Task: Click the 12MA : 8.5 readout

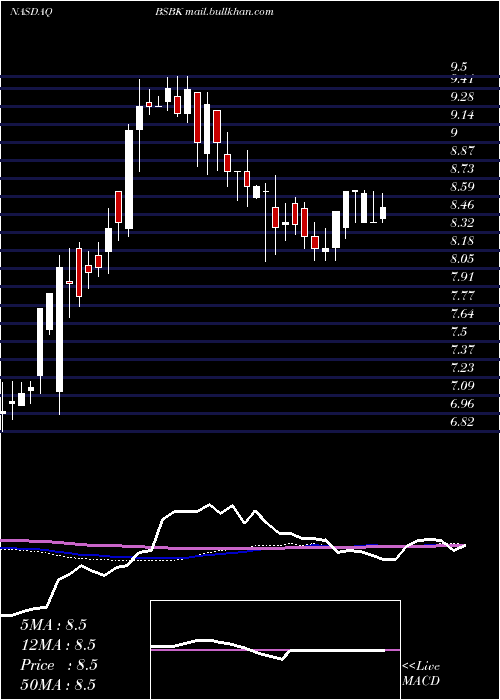Action: pos(58,645)
